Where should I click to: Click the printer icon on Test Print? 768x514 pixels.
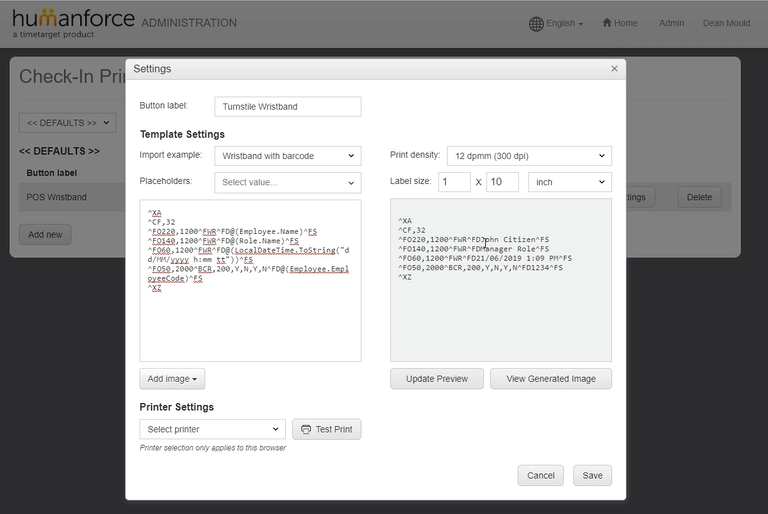point(306,429)
